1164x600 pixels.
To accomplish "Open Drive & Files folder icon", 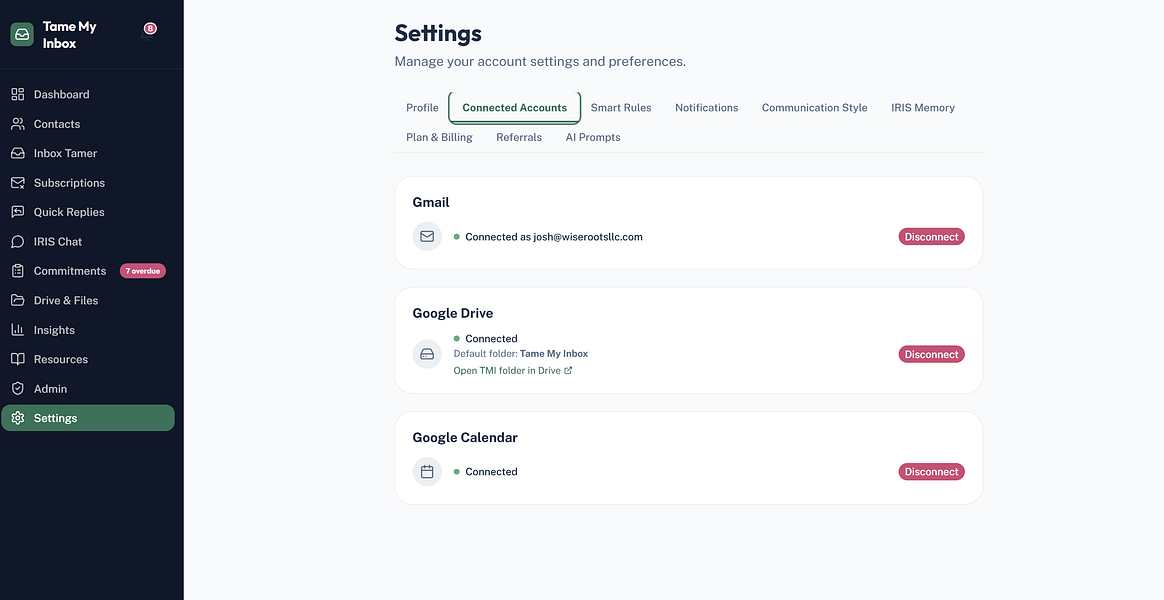I will 18,300.
